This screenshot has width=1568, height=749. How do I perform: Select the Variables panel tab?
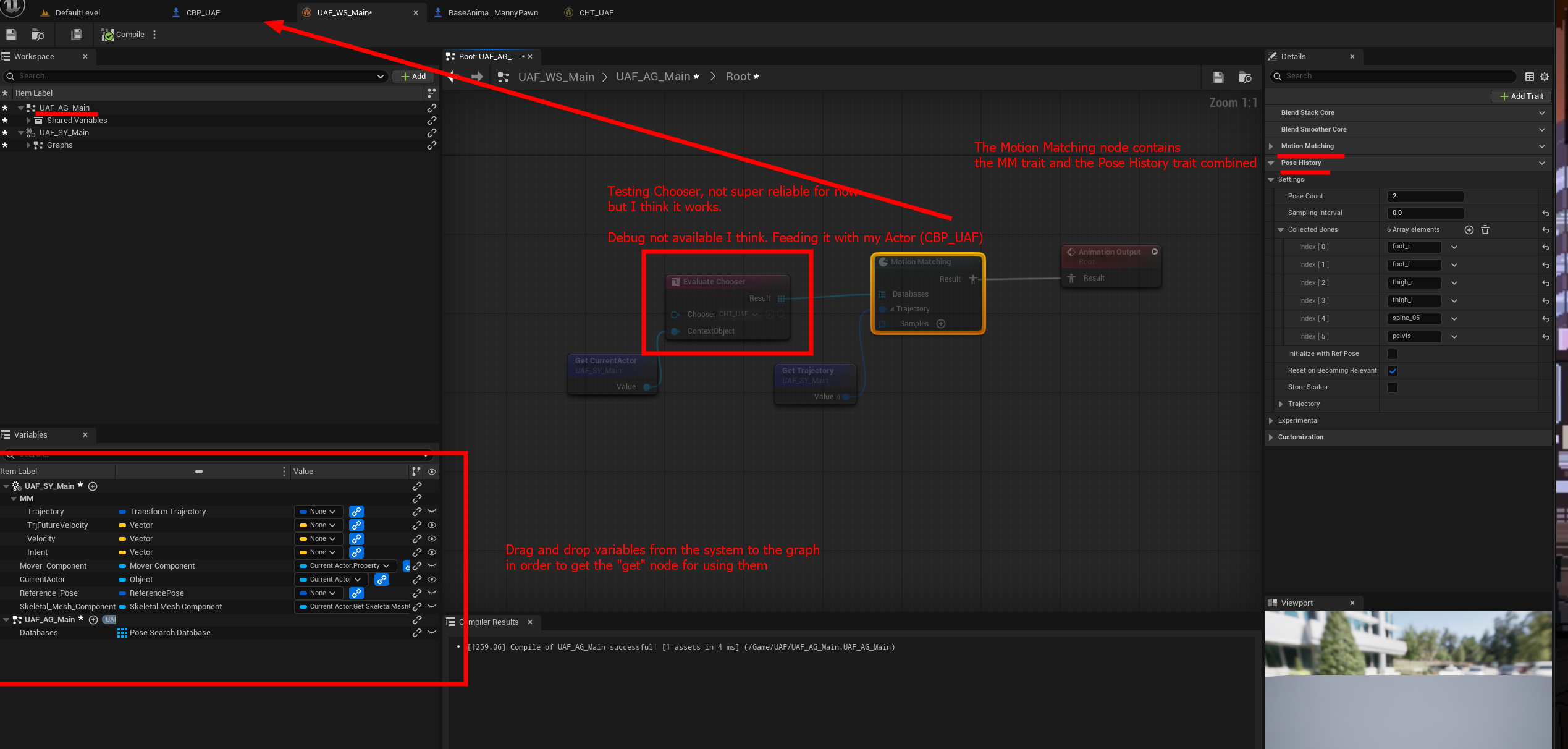pyautogui.click(x=30, y=434)
